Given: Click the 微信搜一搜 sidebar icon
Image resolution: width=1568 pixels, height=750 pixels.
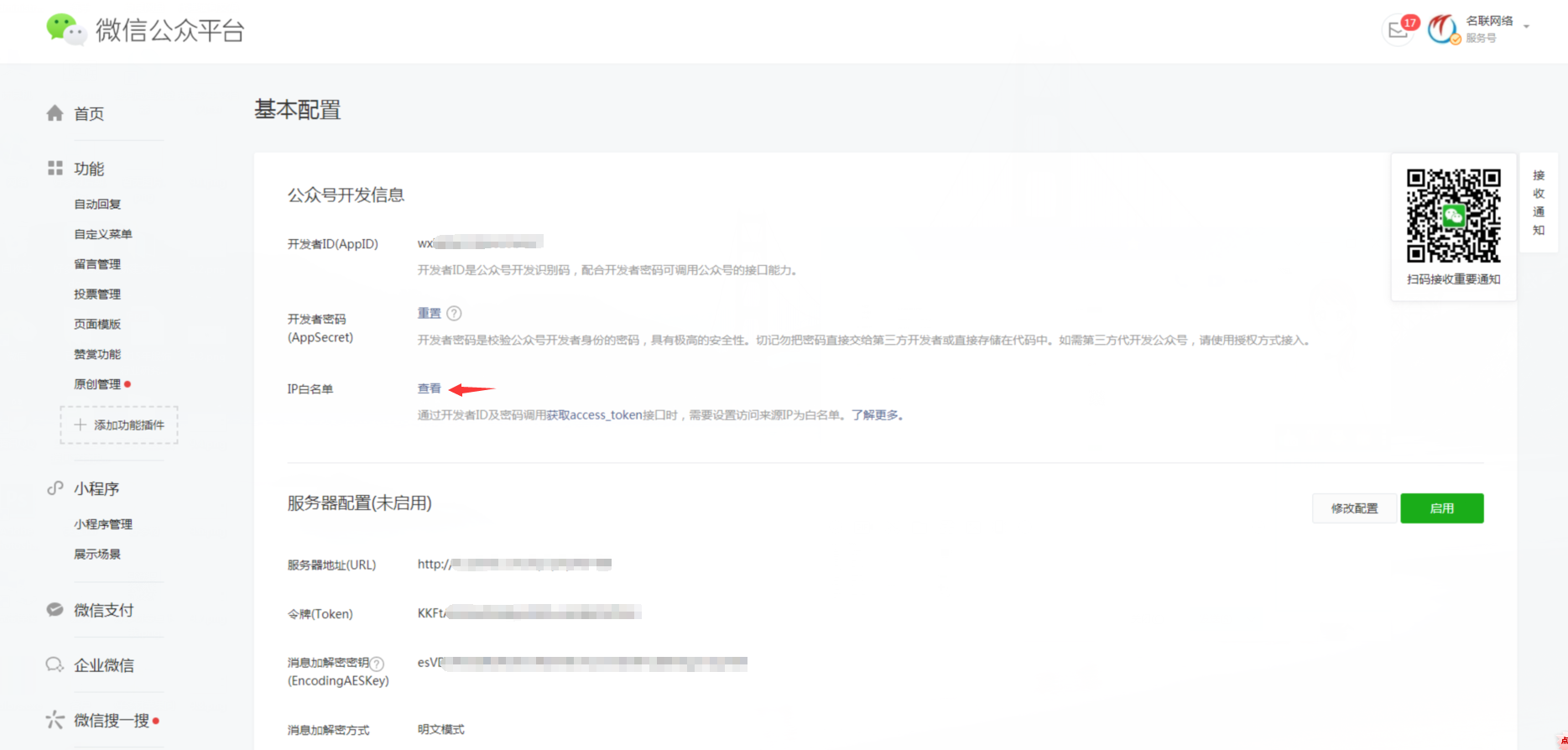Looking at the screenshot, I should coord(55,720).
